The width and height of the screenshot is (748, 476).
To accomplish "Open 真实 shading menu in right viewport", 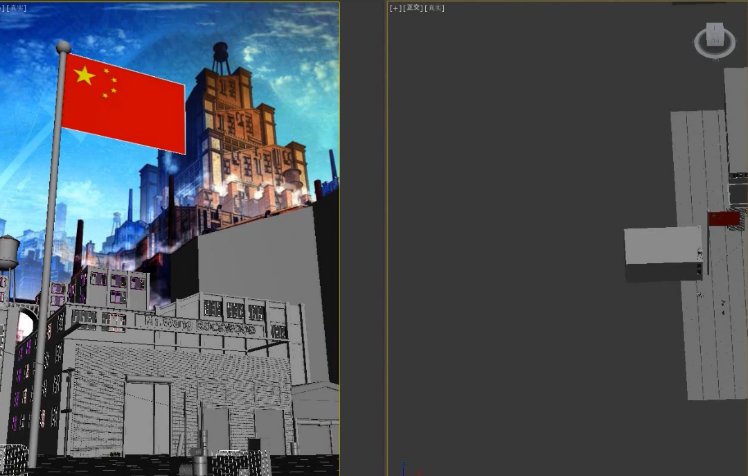I will [434, 8].
